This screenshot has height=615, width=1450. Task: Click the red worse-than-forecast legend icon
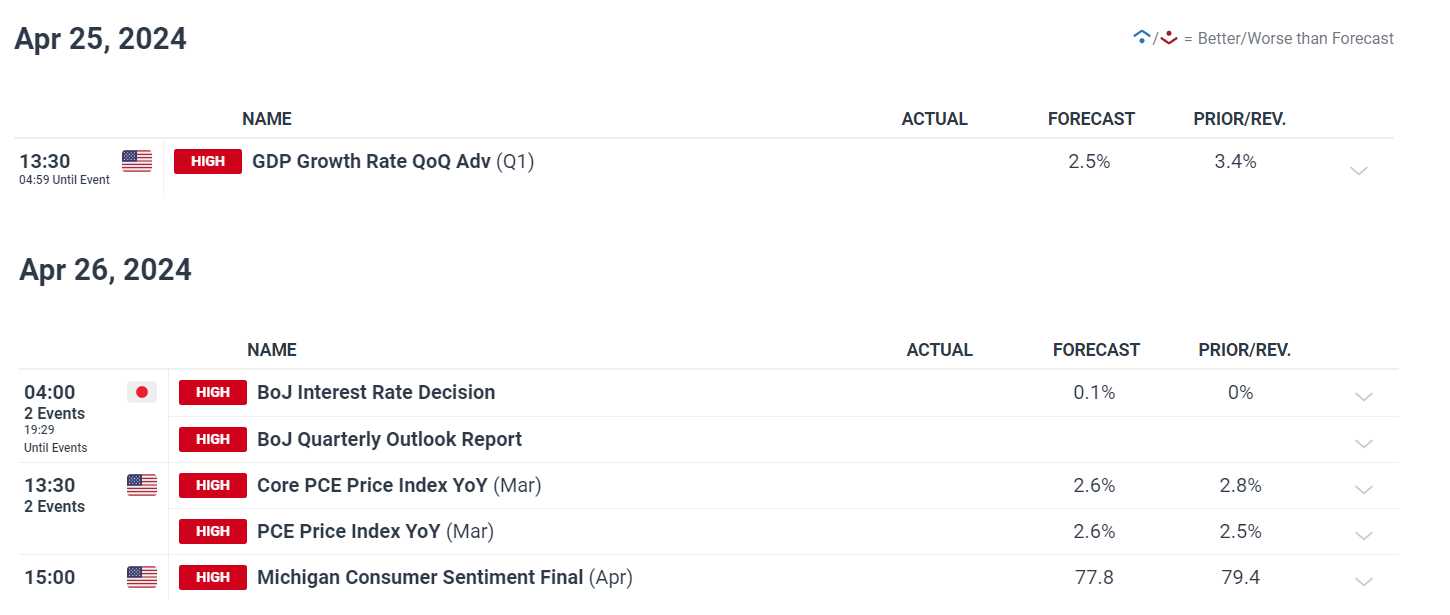point(1168,37)
